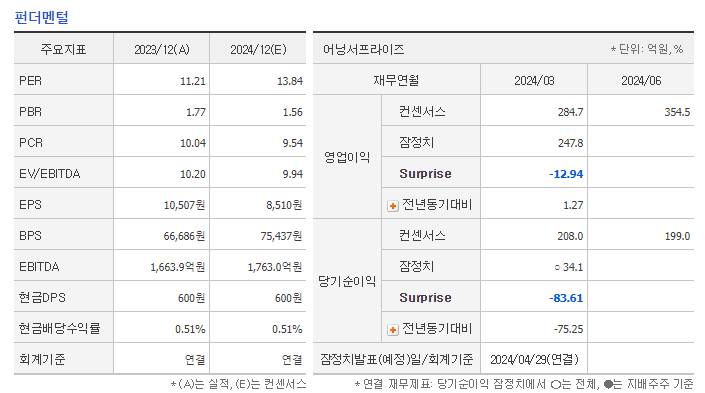The image size is (705, 393).
Task: Select 전년동기대비 value 1.27
Action: (x=573, y=205)
